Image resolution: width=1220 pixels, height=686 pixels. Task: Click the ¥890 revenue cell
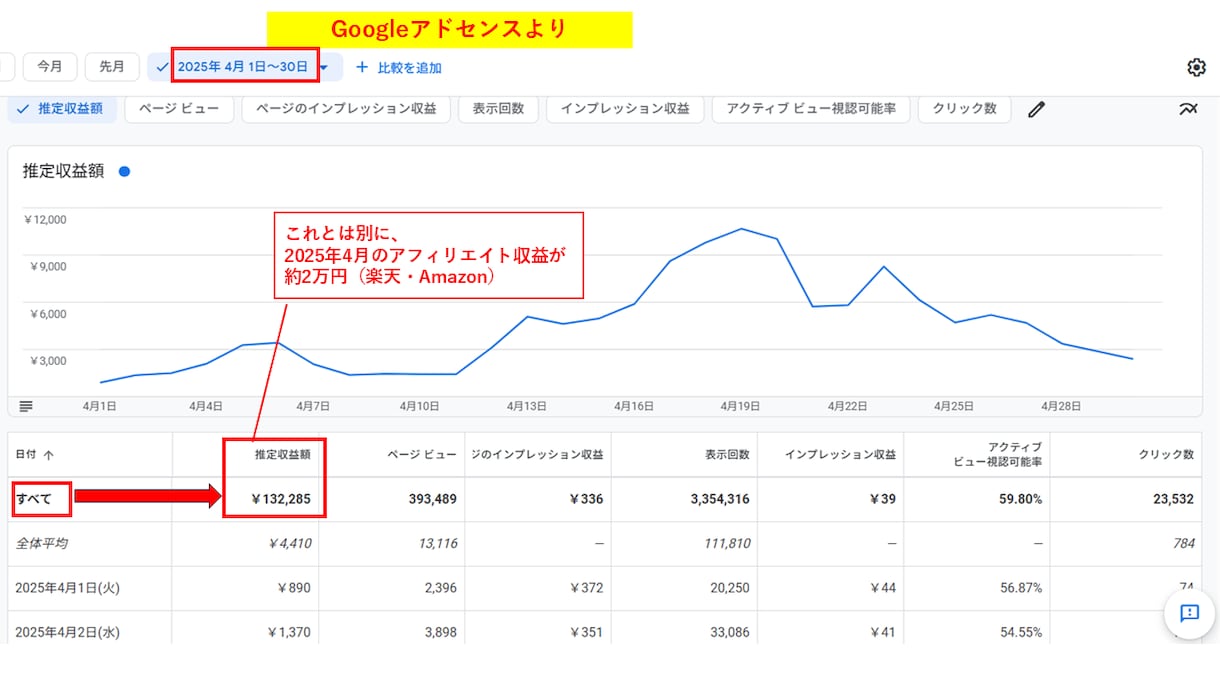(x=292, y=588)
